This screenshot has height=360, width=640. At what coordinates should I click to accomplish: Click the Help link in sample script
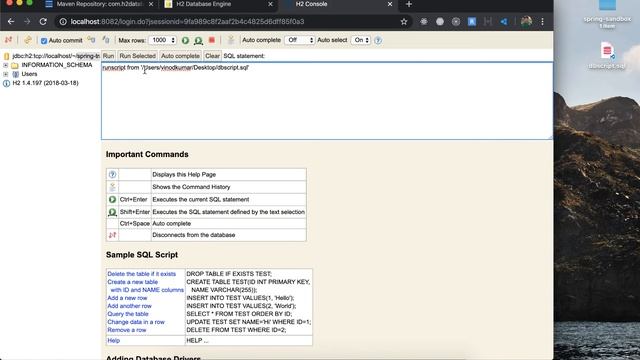coord(113,340)
